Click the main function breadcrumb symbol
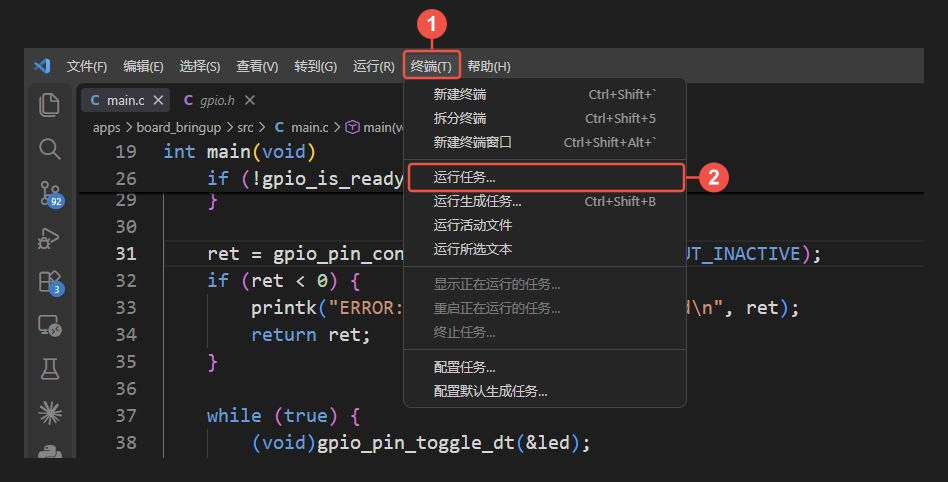Screen dimensions: 948x482 (375, 128)
